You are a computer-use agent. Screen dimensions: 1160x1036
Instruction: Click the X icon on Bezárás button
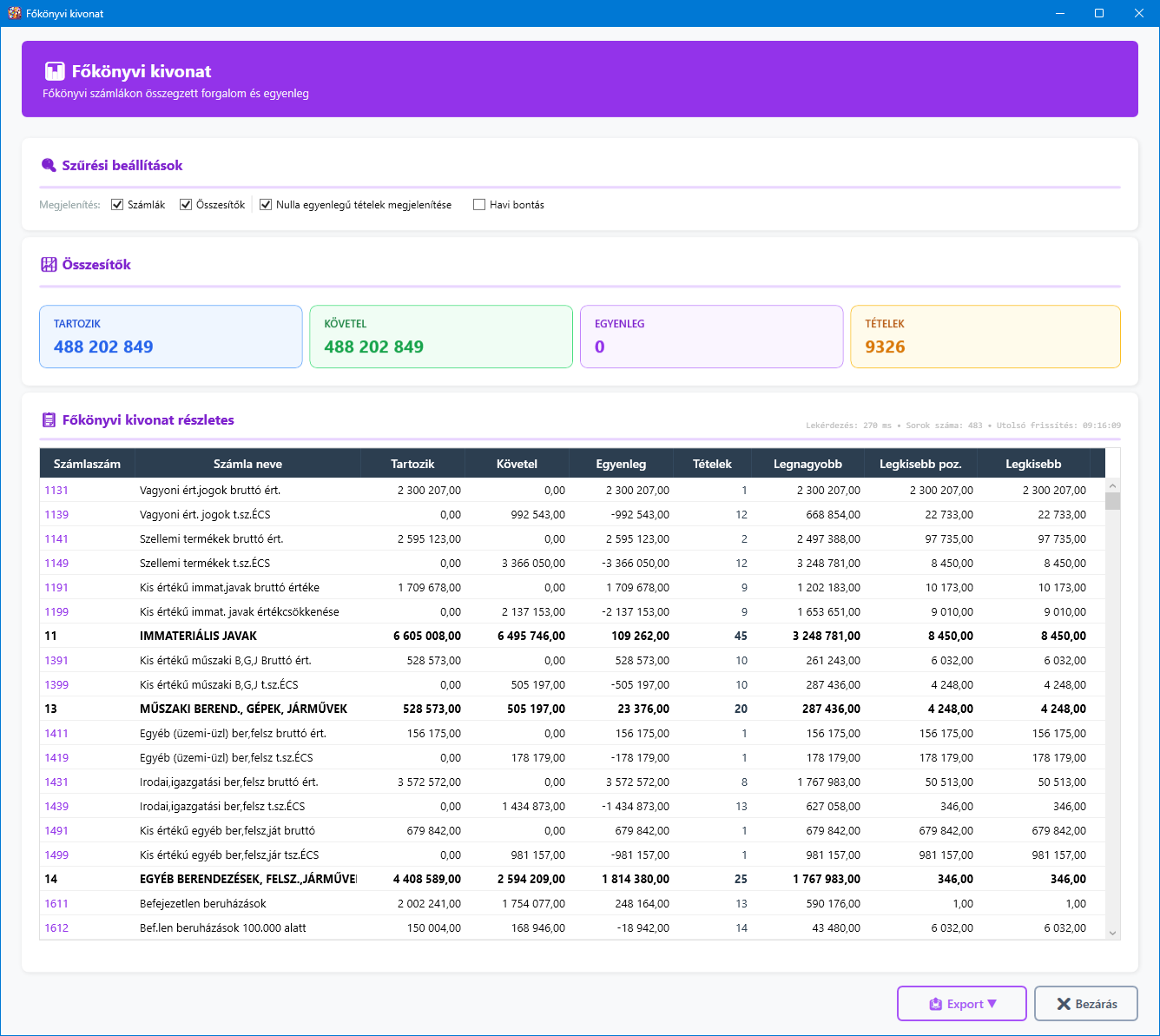[1063, 1004]
